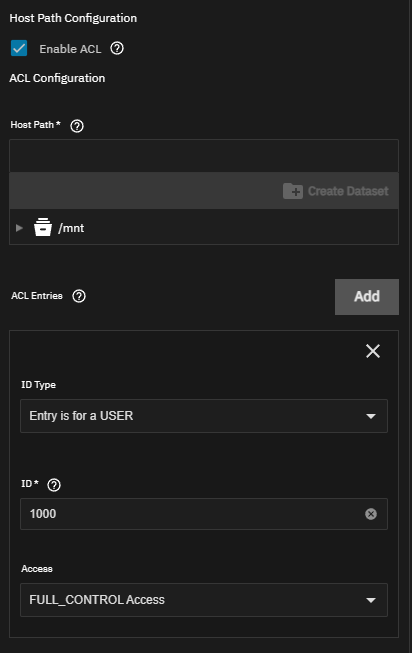Click Add to create ACL entry

point(367,297)
